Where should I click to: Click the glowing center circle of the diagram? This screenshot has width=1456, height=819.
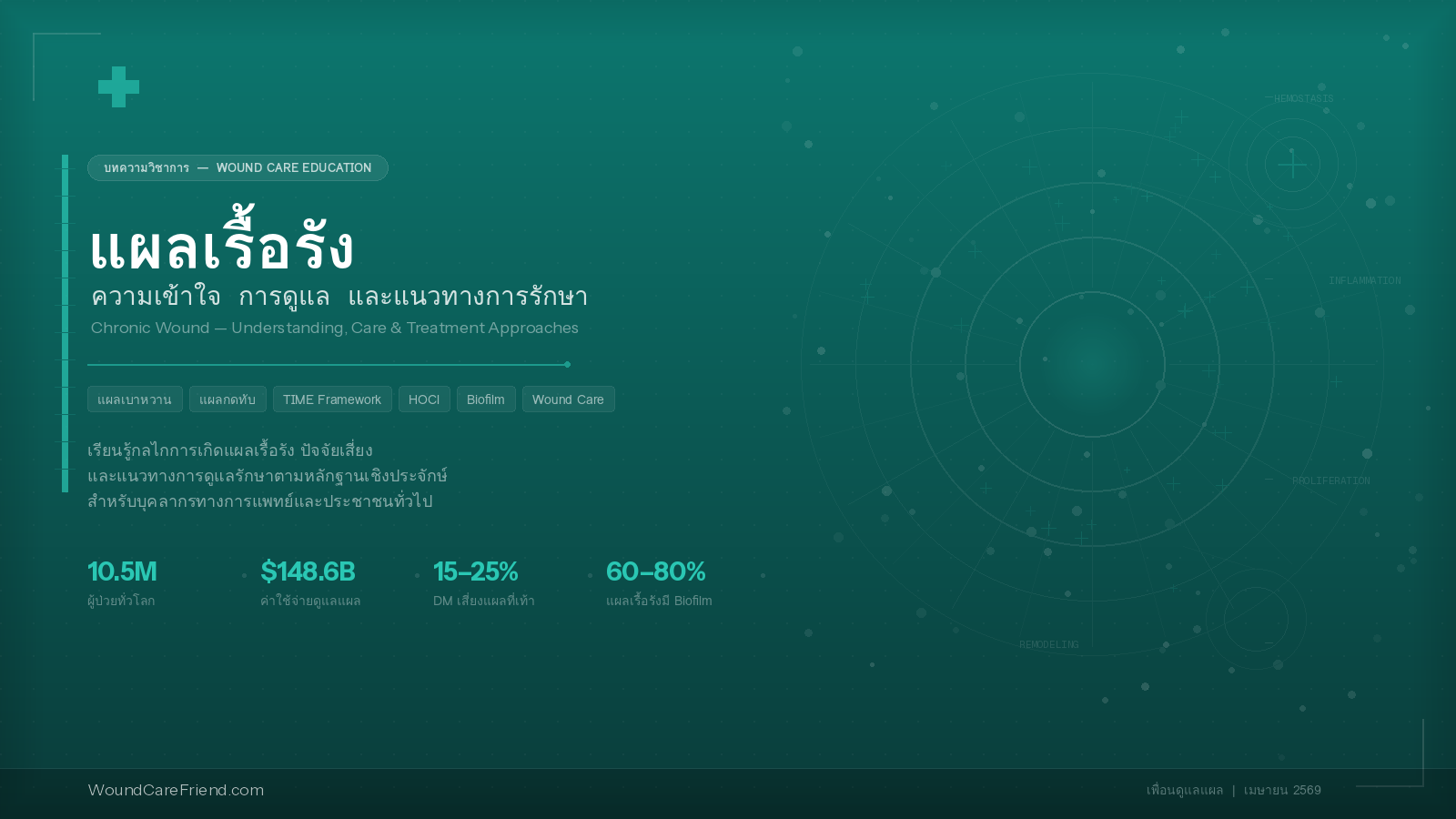[x=1092, y=364]
